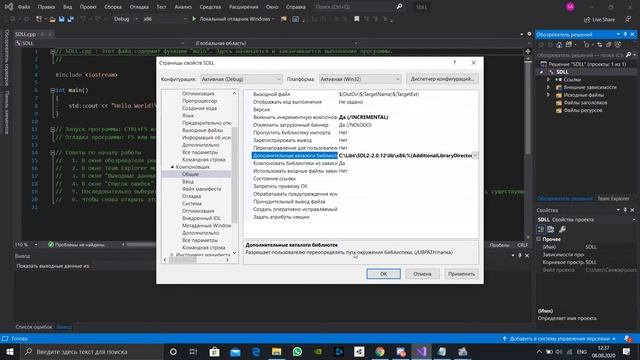This screenshot has height=360, width=640.
Task: Switch to Team Explorer tab
Action: 613,198
